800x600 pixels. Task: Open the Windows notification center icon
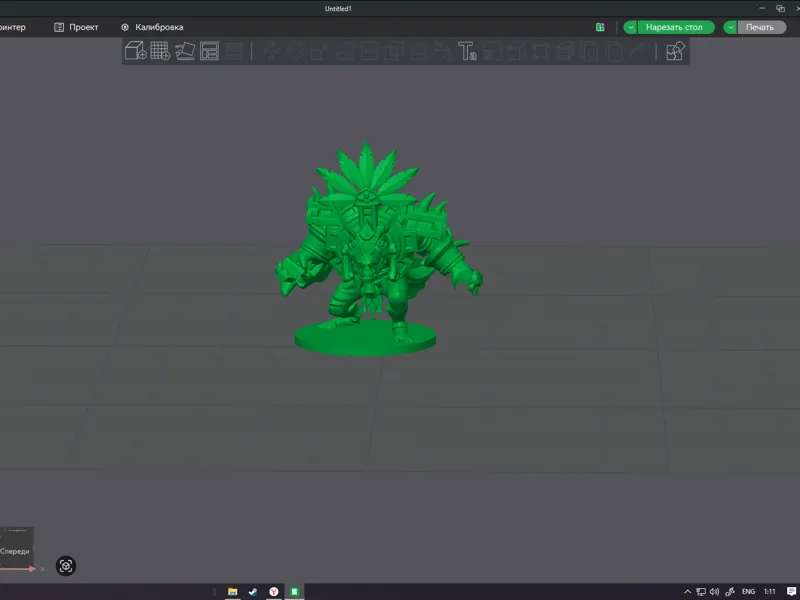tap(791, 591)
